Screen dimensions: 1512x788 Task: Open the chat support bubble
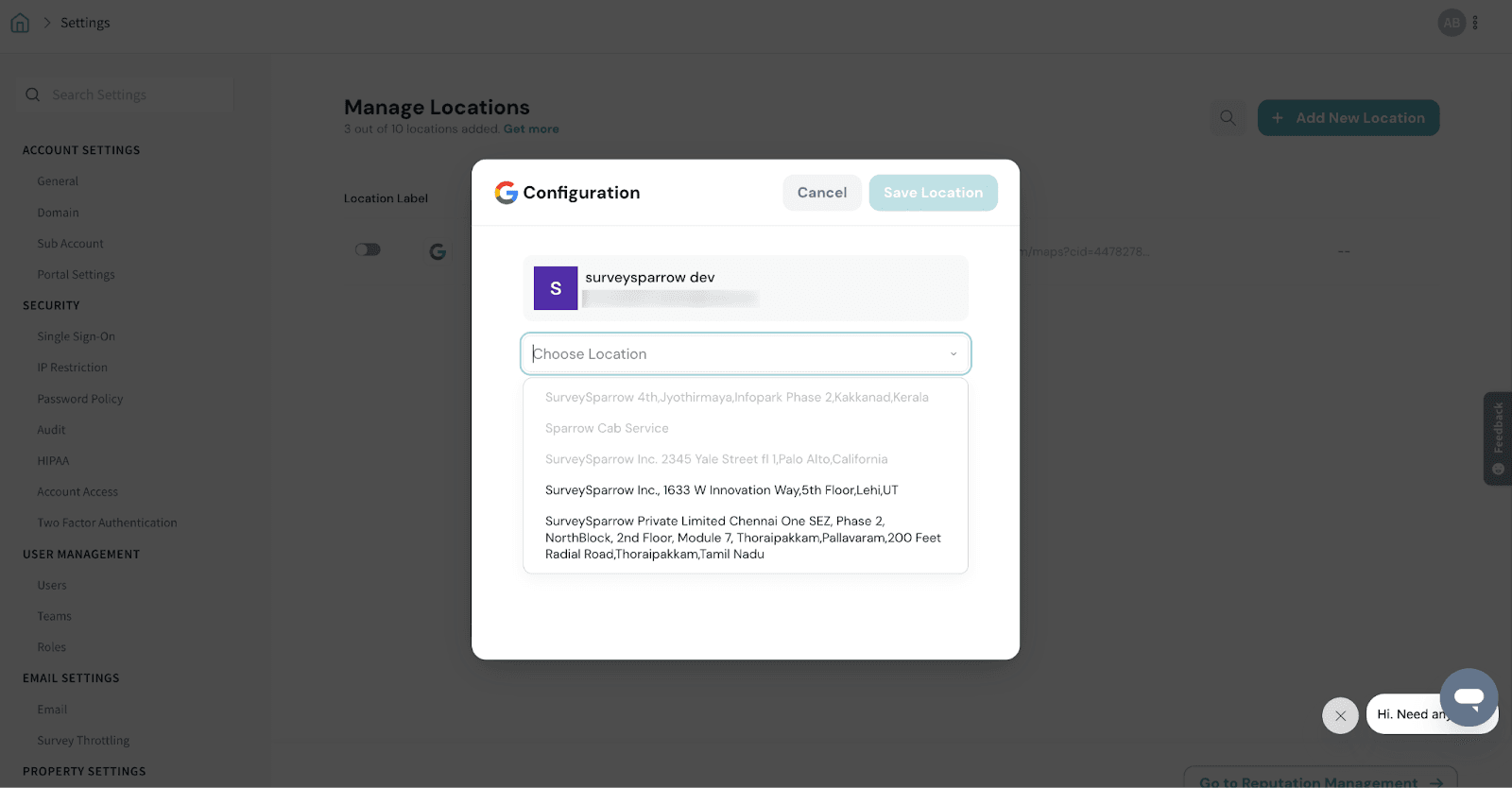coord(1469,697)
